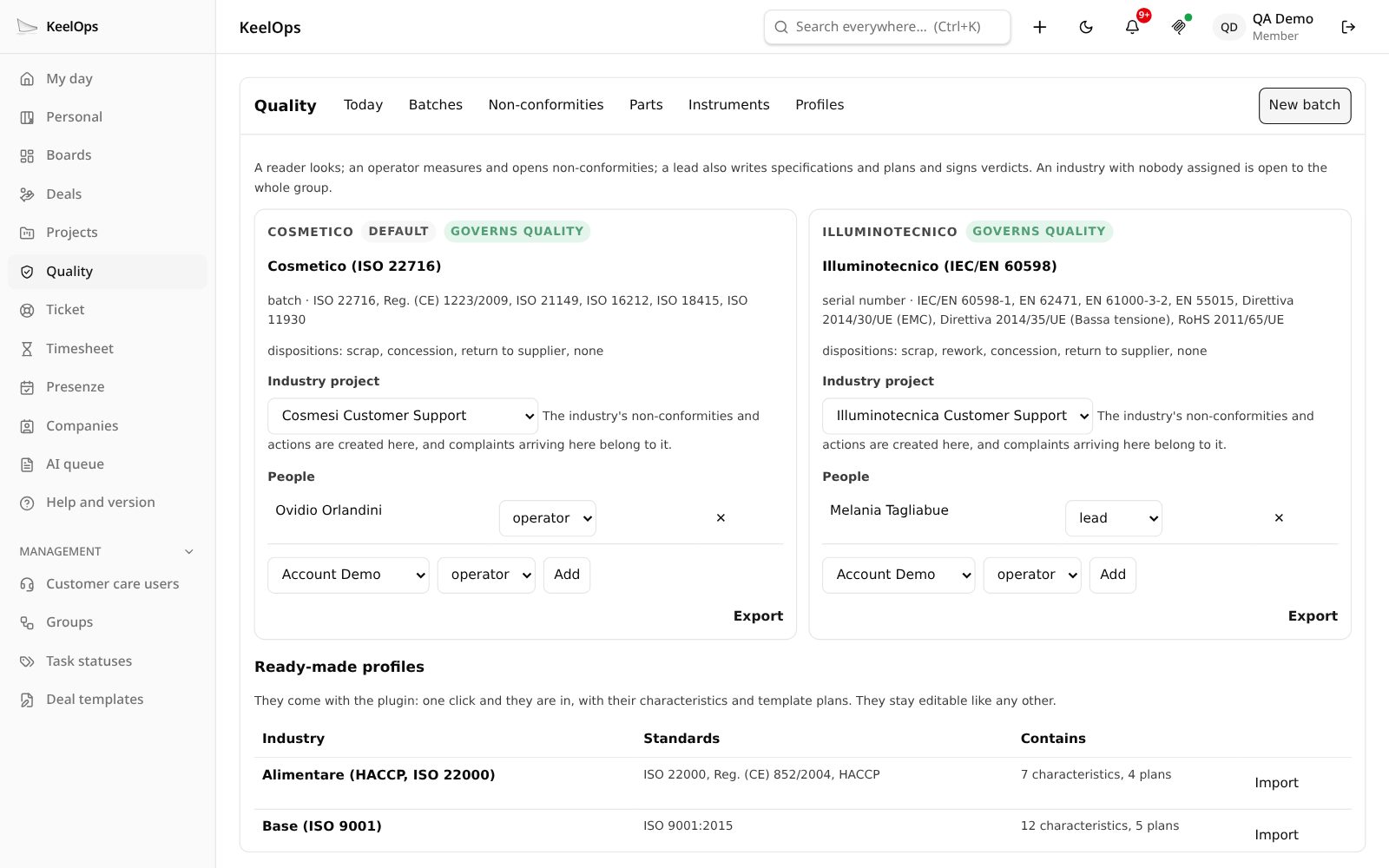Click the satellite status icon in header

pos(1179,27)
